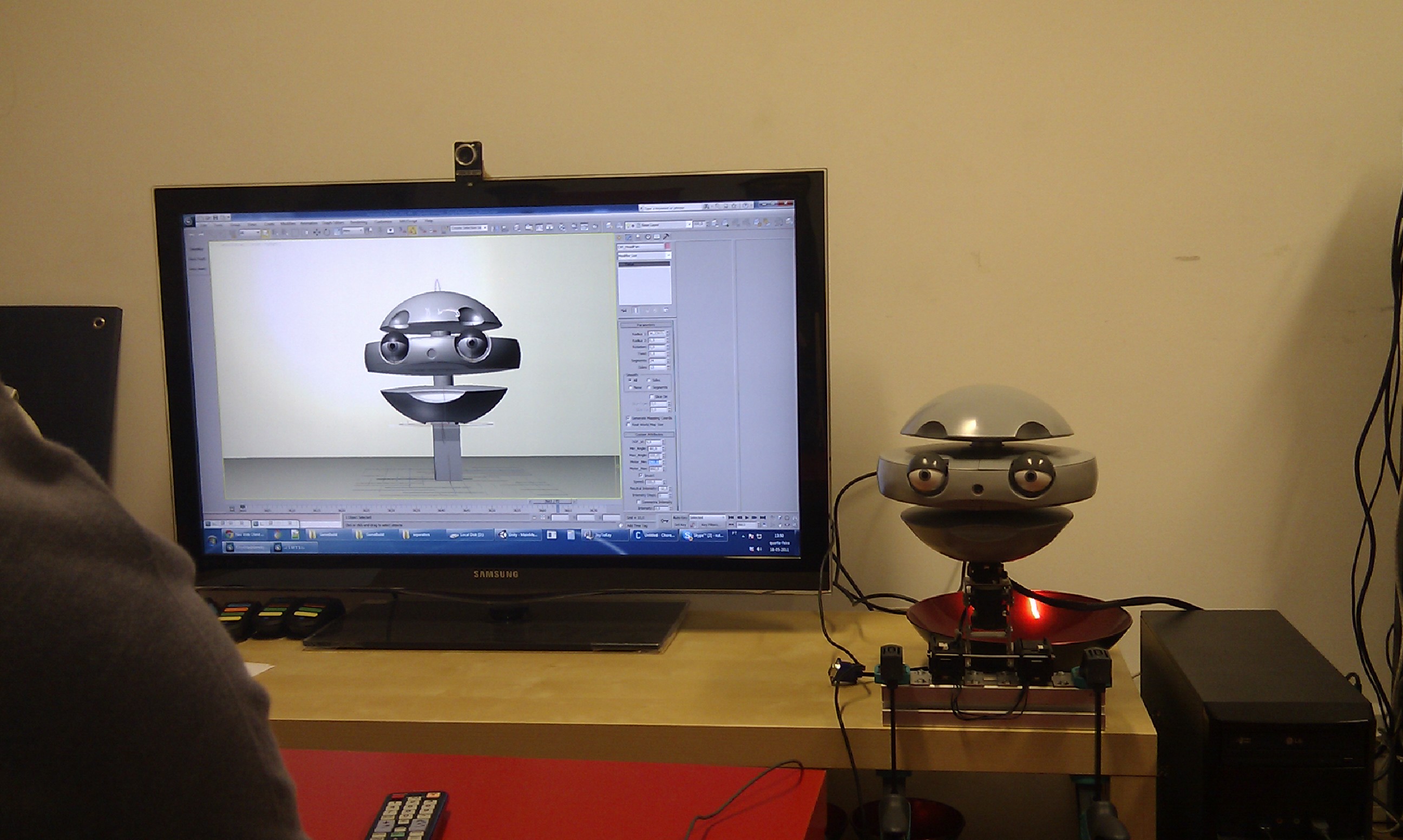The height and width of the screenshot is (840, 1403).
Task: Open Unity window from taskbar
Action: [x=519, y=534]
